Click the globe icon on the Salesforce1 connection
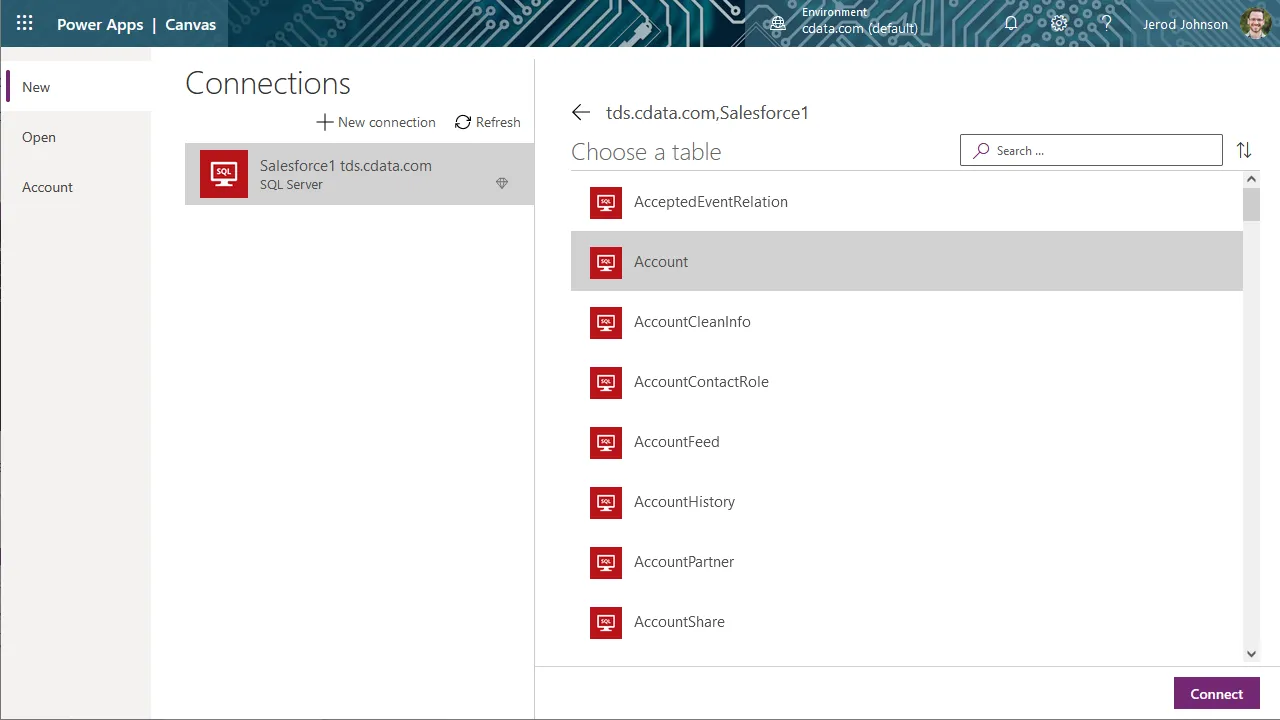 502,183
